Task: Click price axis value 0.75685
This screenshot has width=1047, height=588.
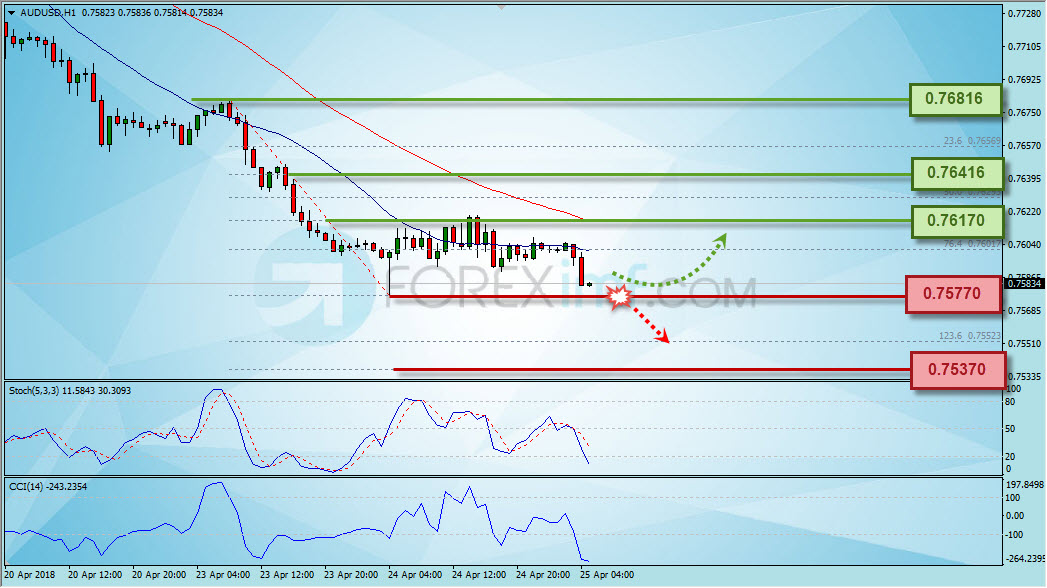Action: click(1024, 311)
